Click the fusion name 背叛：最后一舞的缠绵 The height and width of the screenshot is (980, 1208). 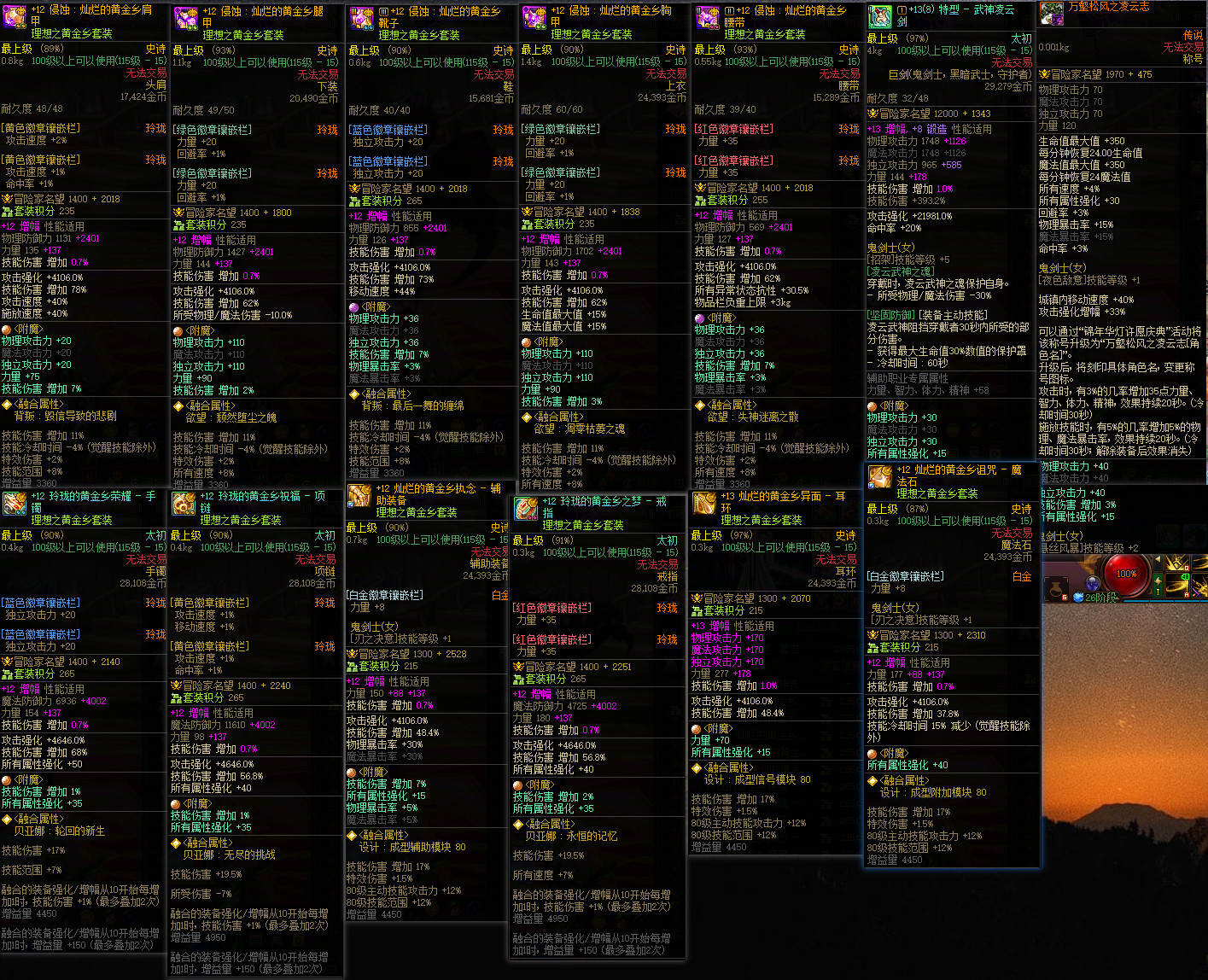(x=413, y=406)
